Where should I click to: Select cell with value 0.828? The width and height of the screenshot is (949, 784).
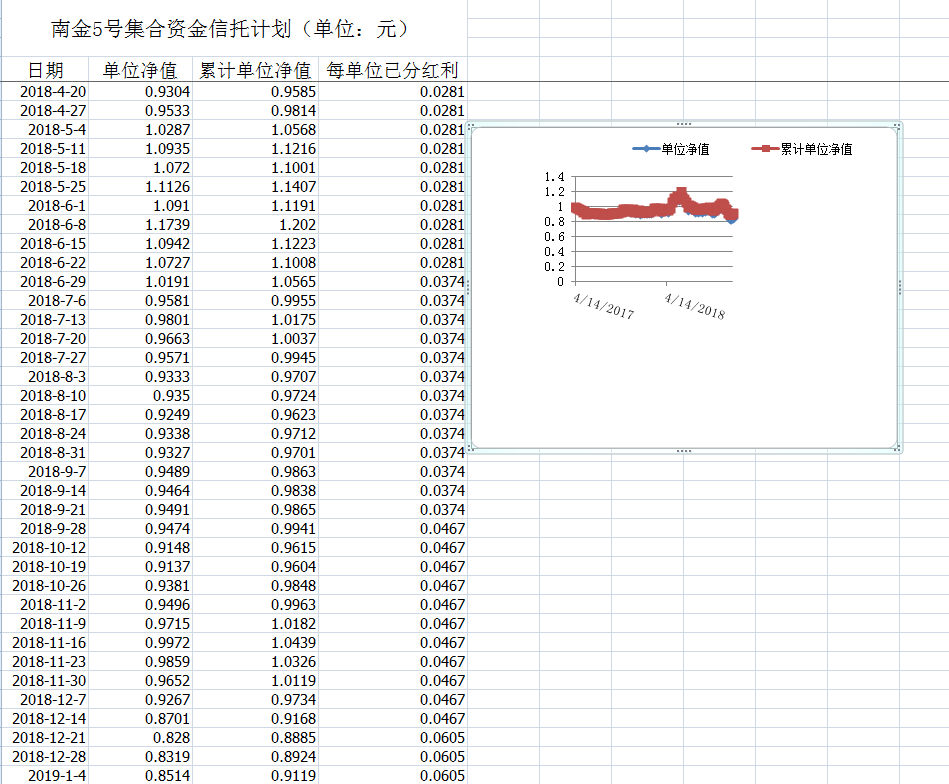click(140, 737)
